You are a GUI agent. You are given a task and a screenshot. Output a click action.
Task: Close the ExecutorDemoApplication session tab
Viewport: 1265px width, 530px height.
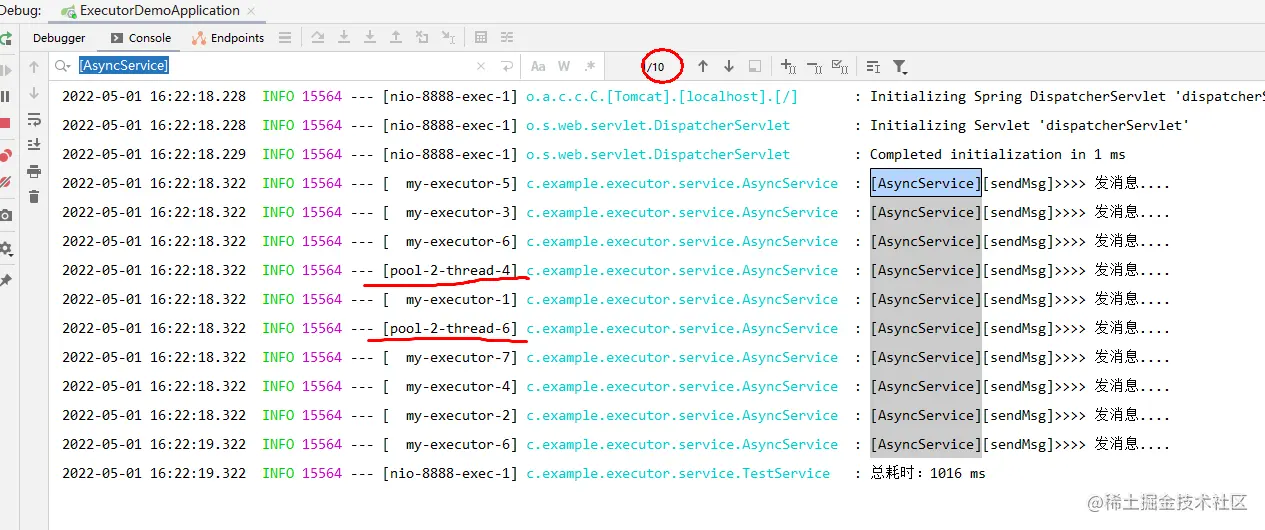pyautogui.click(x=249, y=11)
